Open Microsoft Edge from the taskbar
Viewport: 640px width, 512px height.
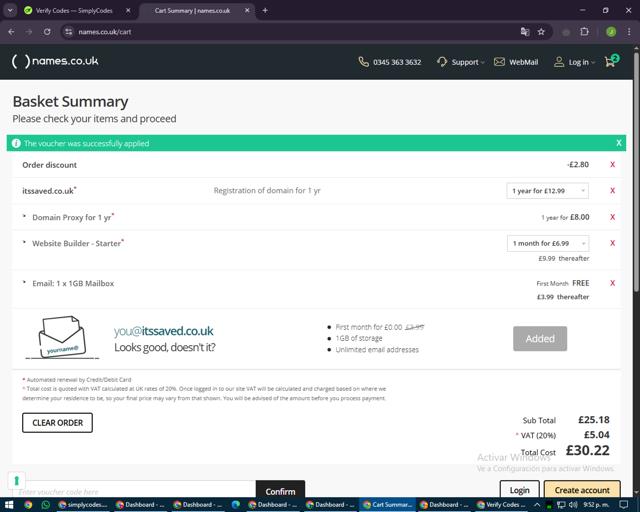[x=236, y=505]
